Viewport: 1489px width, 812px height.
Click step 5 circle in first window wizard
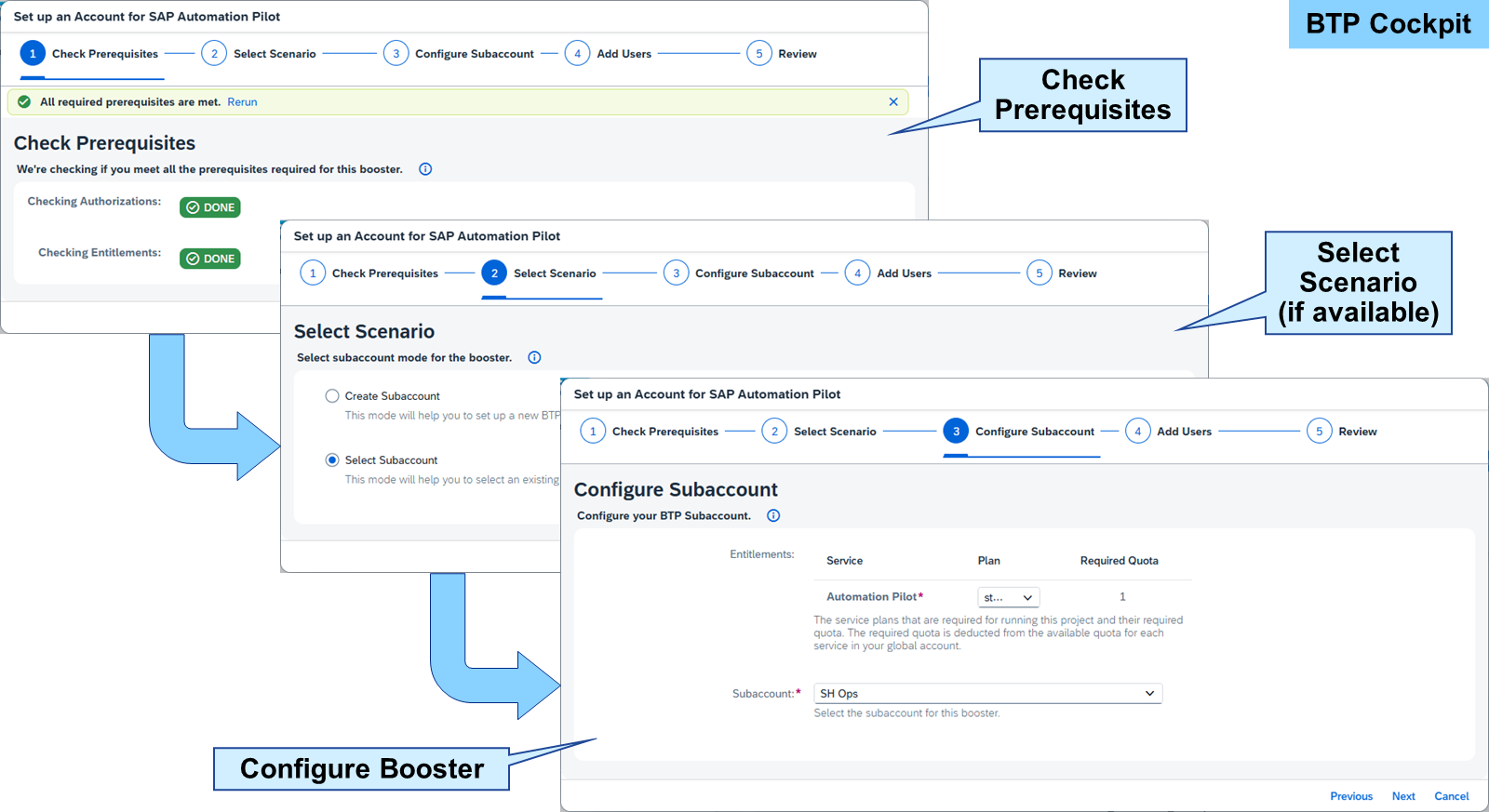tap(758, 54)
